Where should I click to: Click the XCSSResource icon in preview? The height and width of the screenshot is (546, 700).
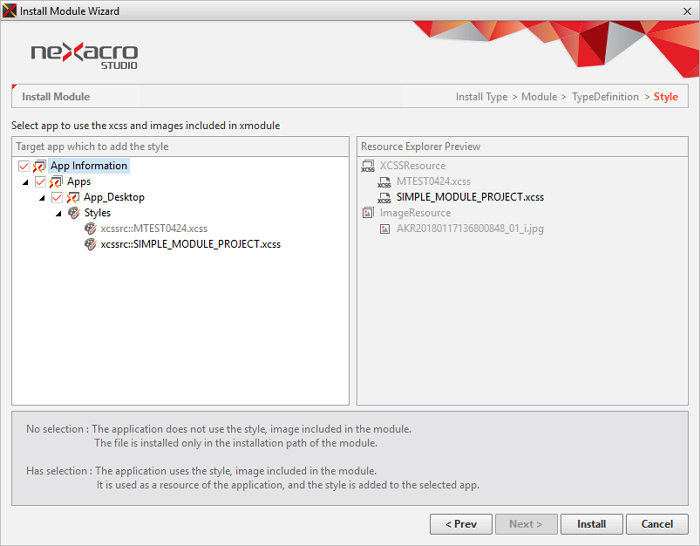pyautogui.click(x=368, y=166)
